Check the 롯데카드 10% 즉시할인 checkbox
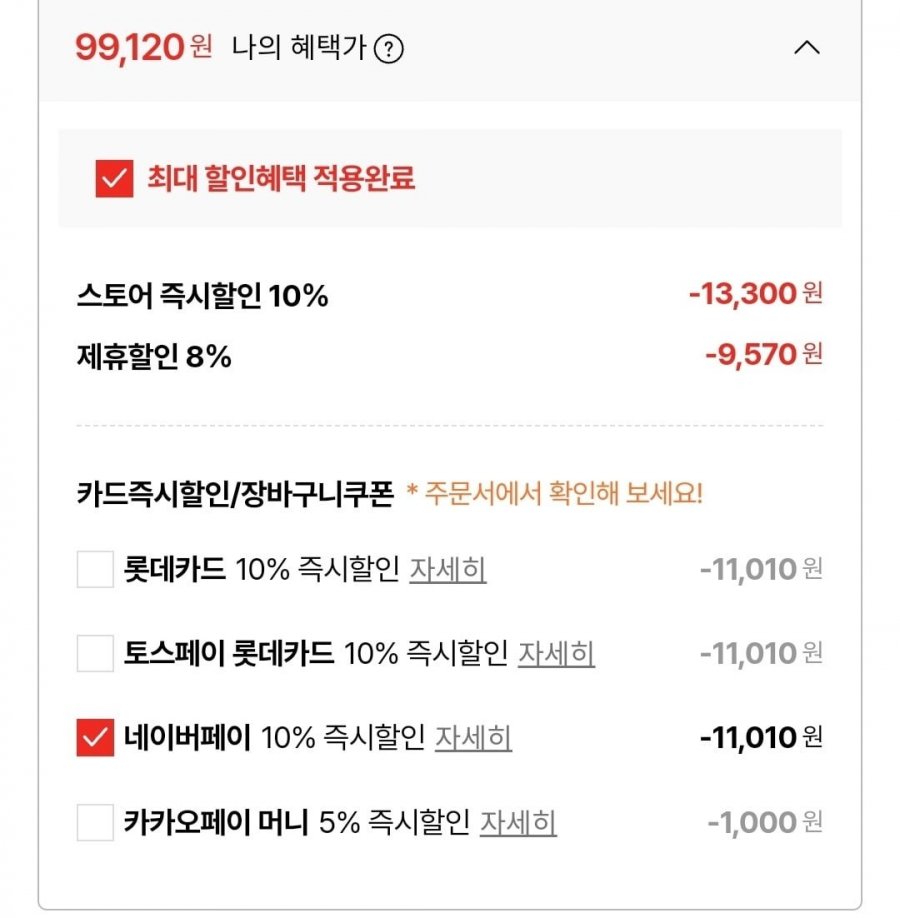This screenshot has height=918, width=900. point(95,570)
